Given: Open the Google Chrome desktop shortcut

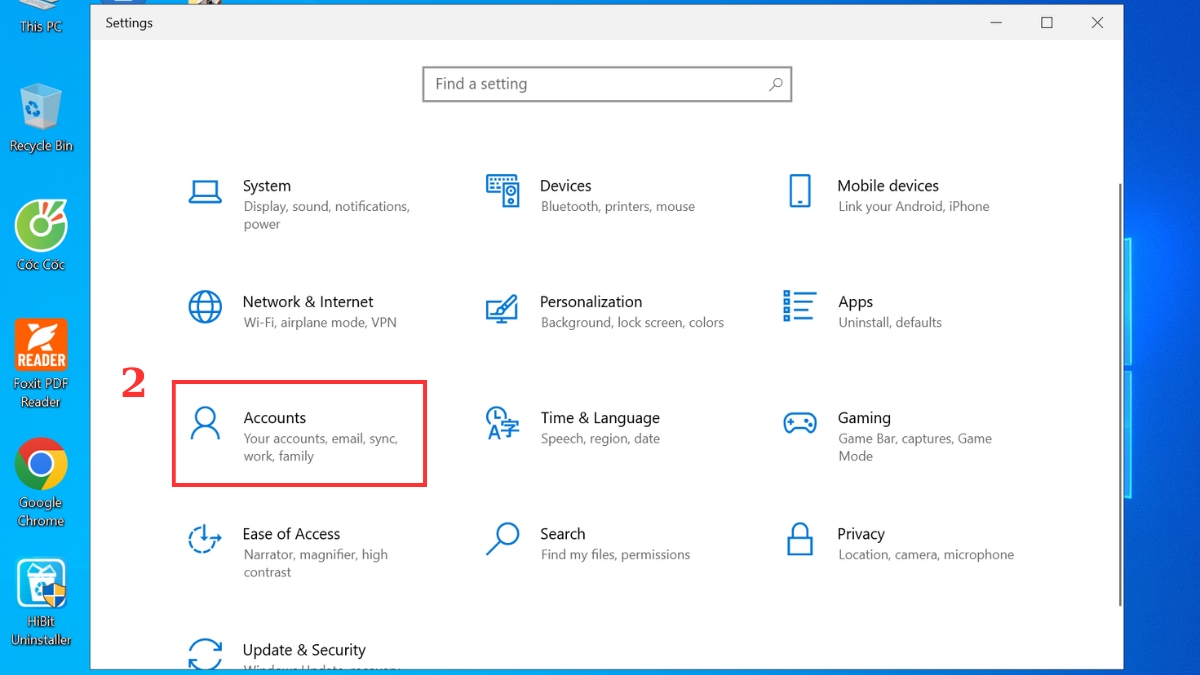Looking at the screenshot, I should tap(41, 464).
